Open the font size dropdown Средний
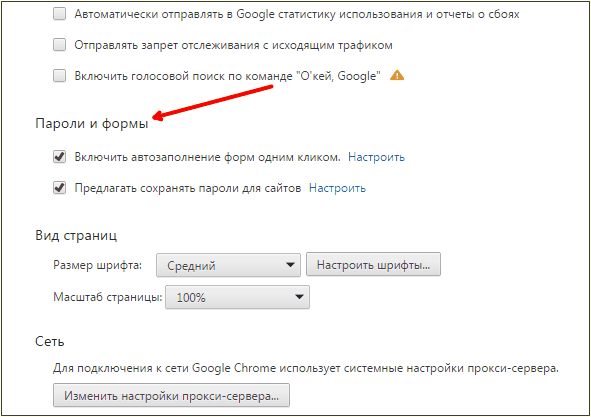591x417 pixels. click(228, 265)
